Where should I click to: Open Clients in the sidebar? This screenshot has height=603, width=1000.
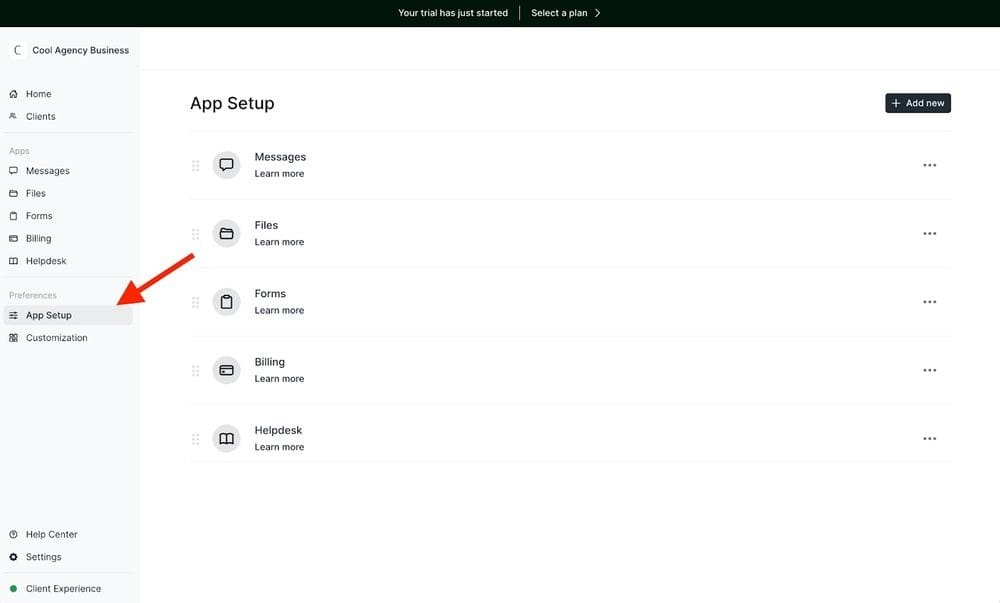(40, 116)
